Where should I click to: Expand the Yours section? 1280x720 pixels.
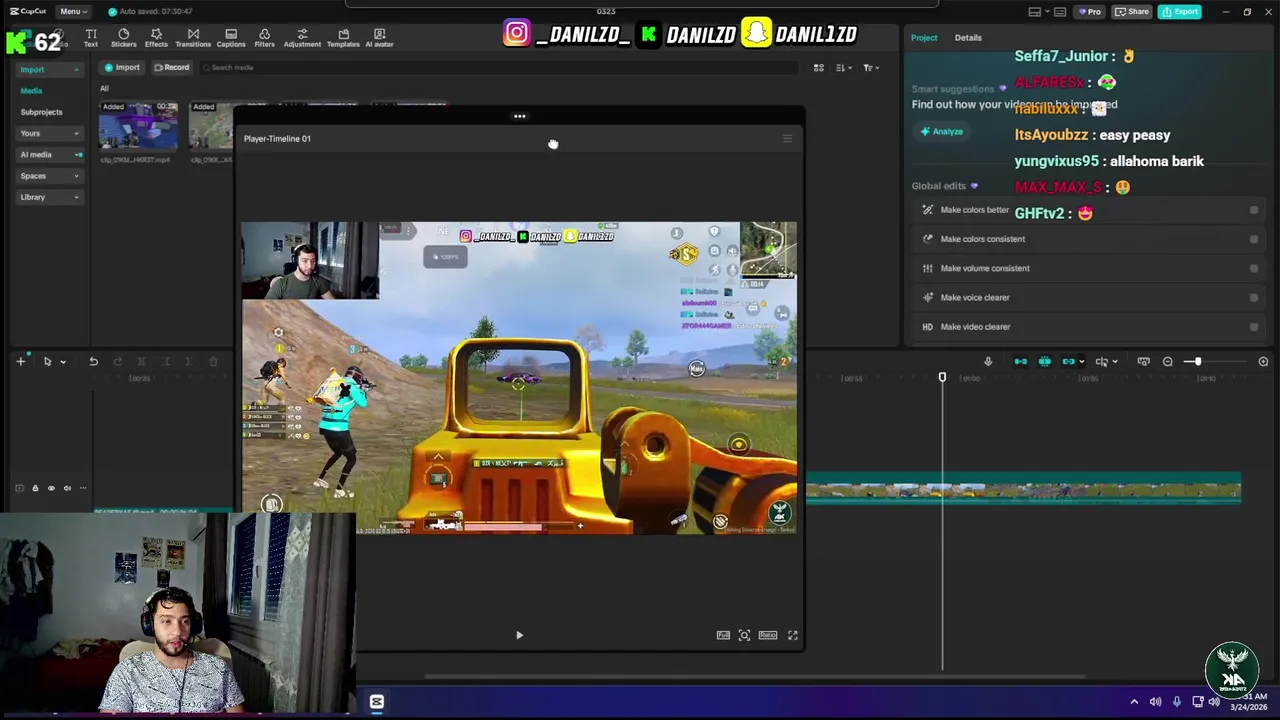tap(48, 133)
